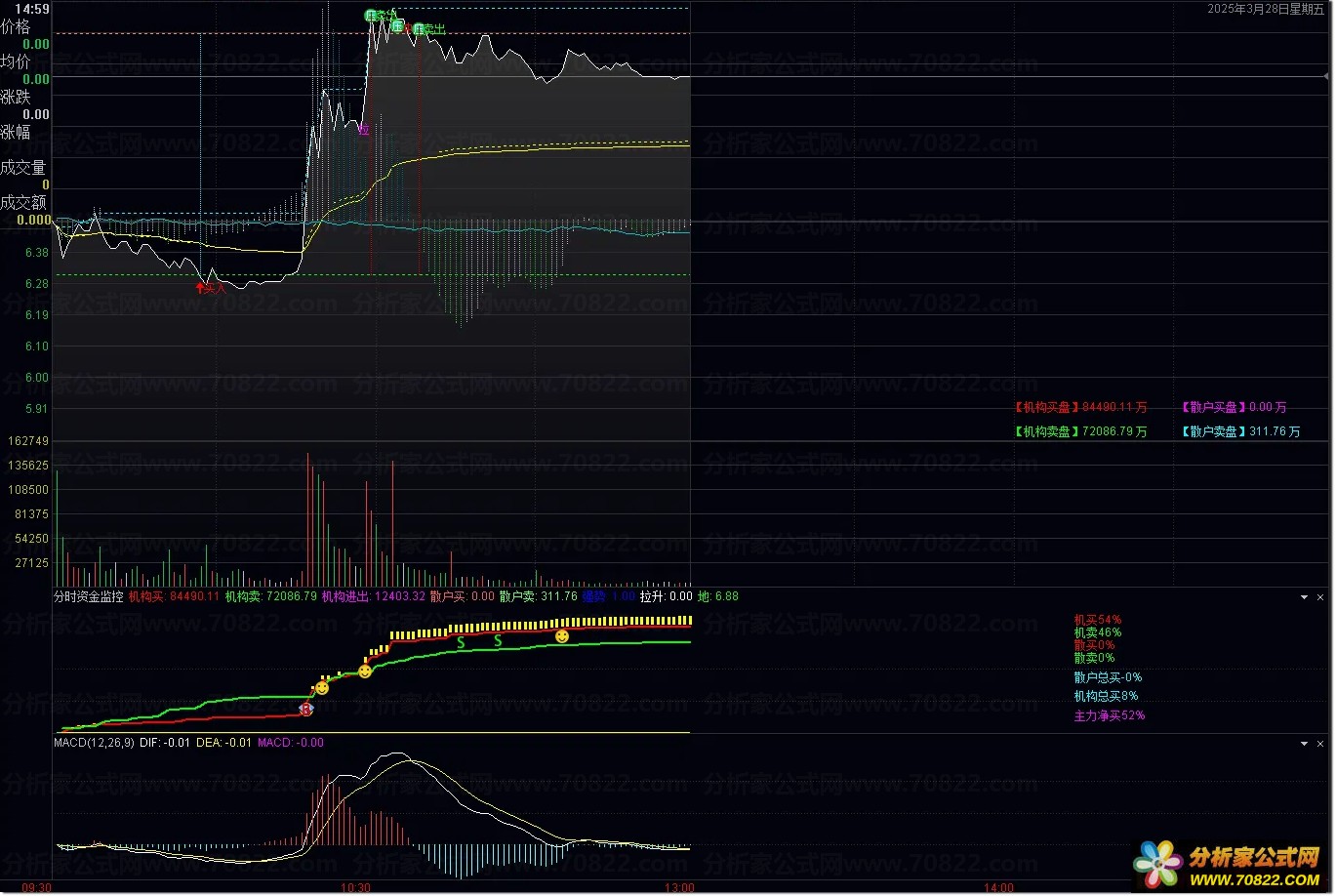Click the rightmost green 庄 卖出 marker
The width and height of the screenshot is (1336, 896).
(x=419, y=29)
